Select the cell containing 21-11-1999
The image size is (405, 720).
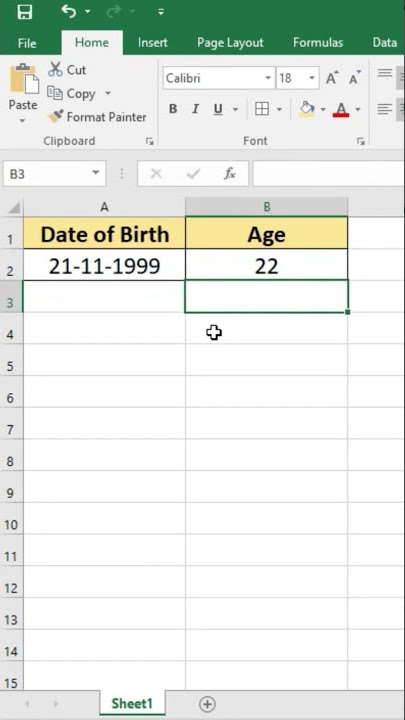pyautogui.click(x=104, y=265)
